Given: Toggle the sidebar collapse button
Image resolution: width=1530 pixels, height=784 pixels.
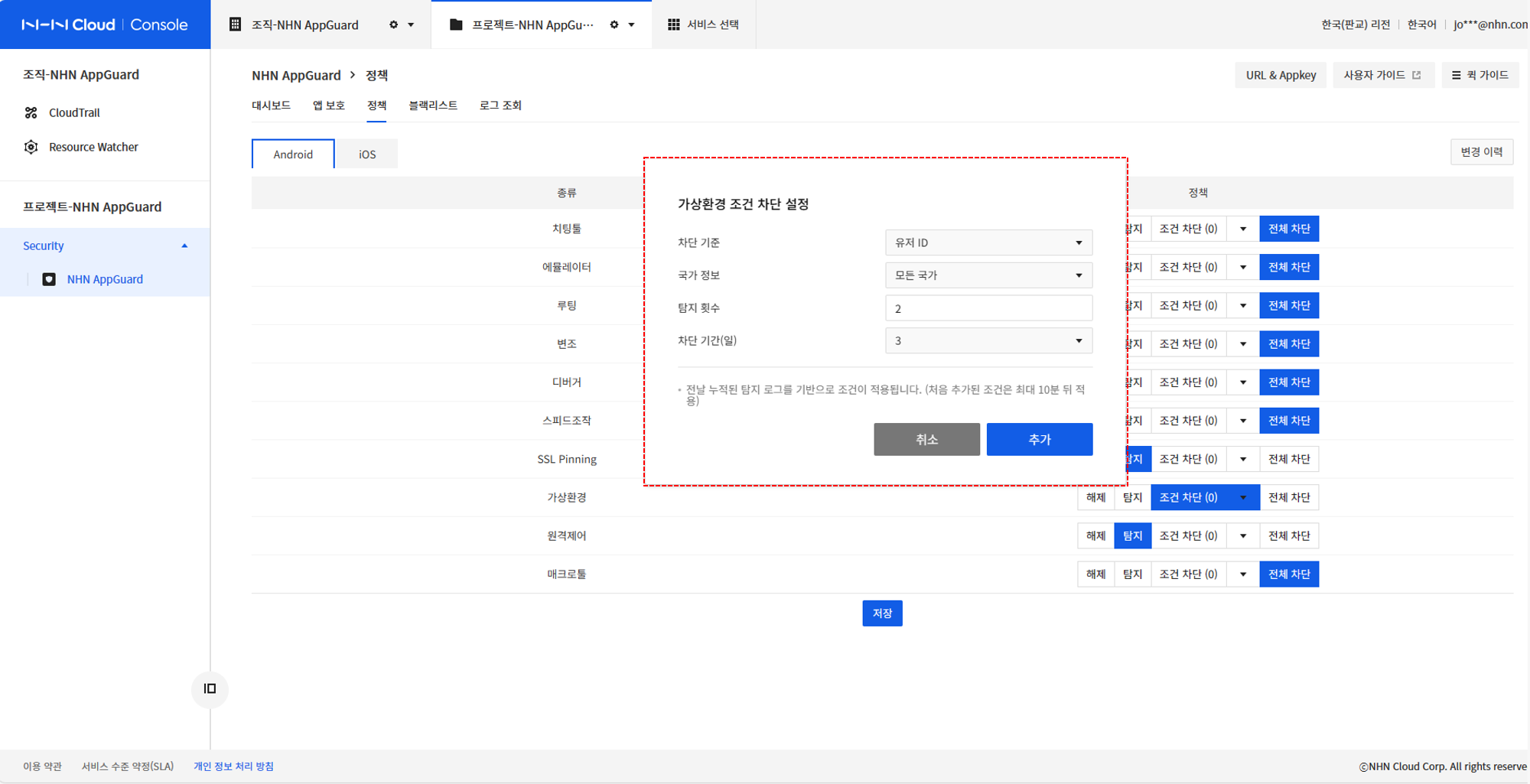Looking at the screenshot, I should click(x=210, y=688).
